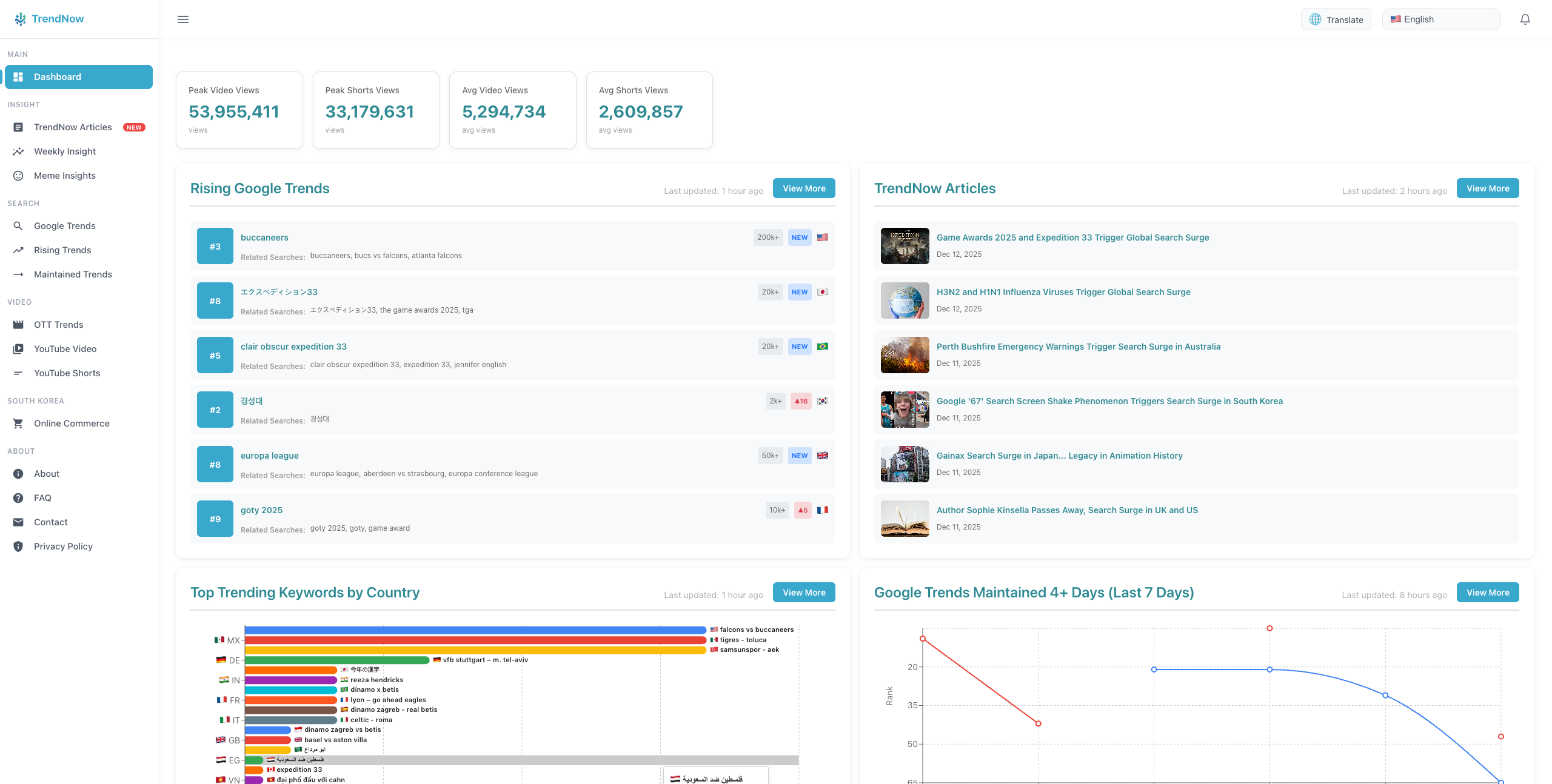The height and width of the screenshot is (784, 1552).
Task: Click View More on Google Trends Maintained chart
Action: [x=1488, y=592]
